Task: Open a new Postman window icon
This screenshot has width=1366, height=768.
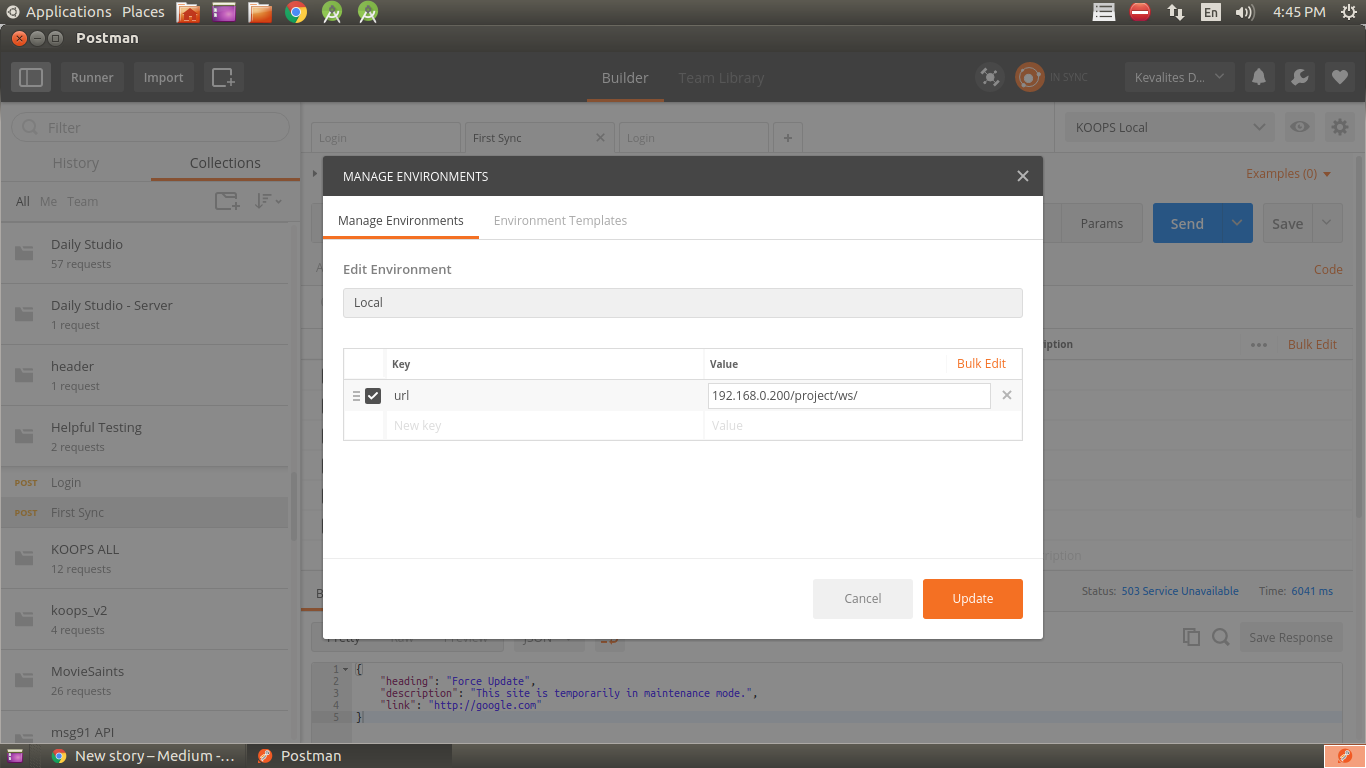Action: coord(223,77)
